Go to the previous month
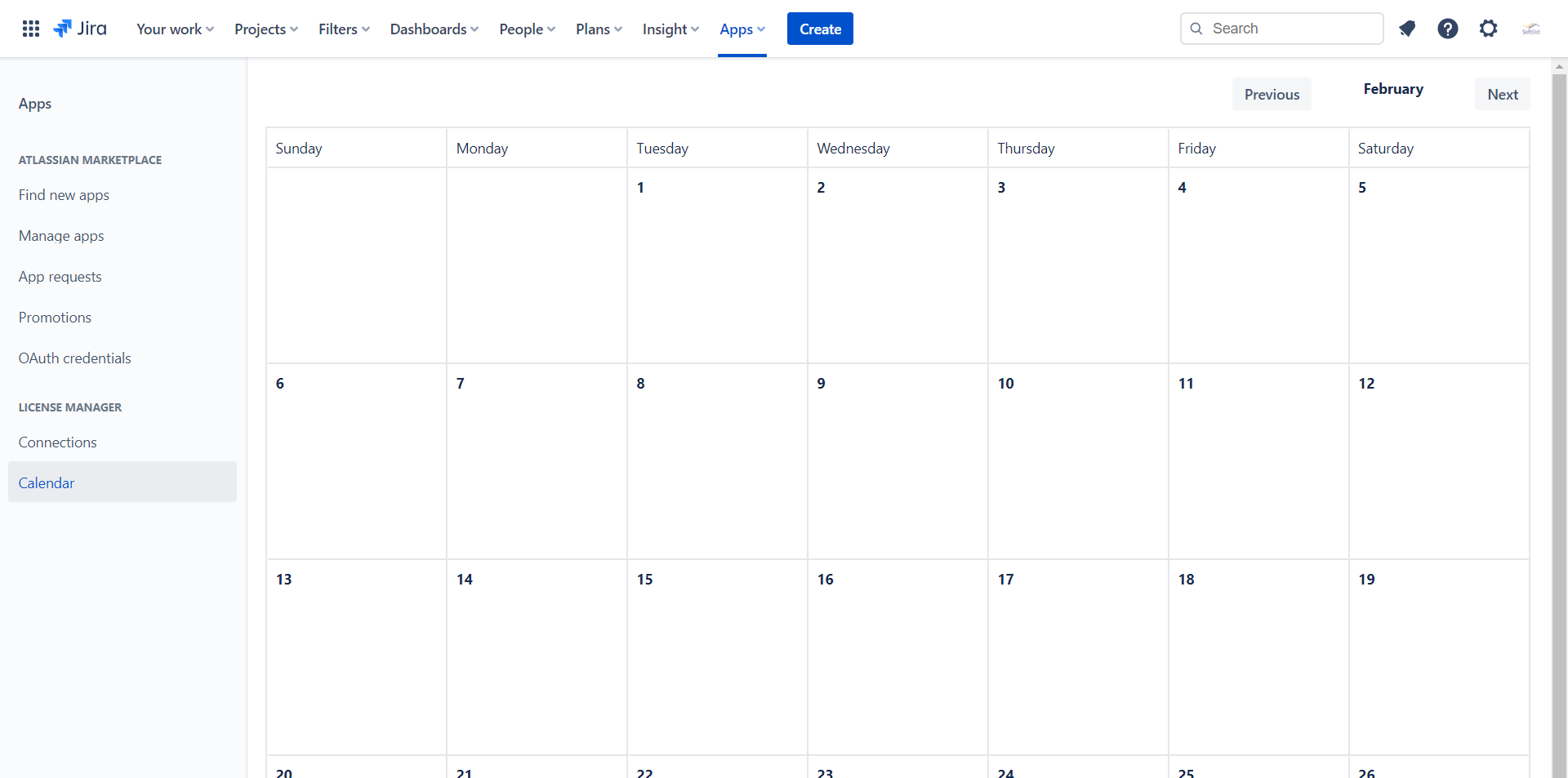The width and height of the screenshot is (1568, 778). point(1272,94)
